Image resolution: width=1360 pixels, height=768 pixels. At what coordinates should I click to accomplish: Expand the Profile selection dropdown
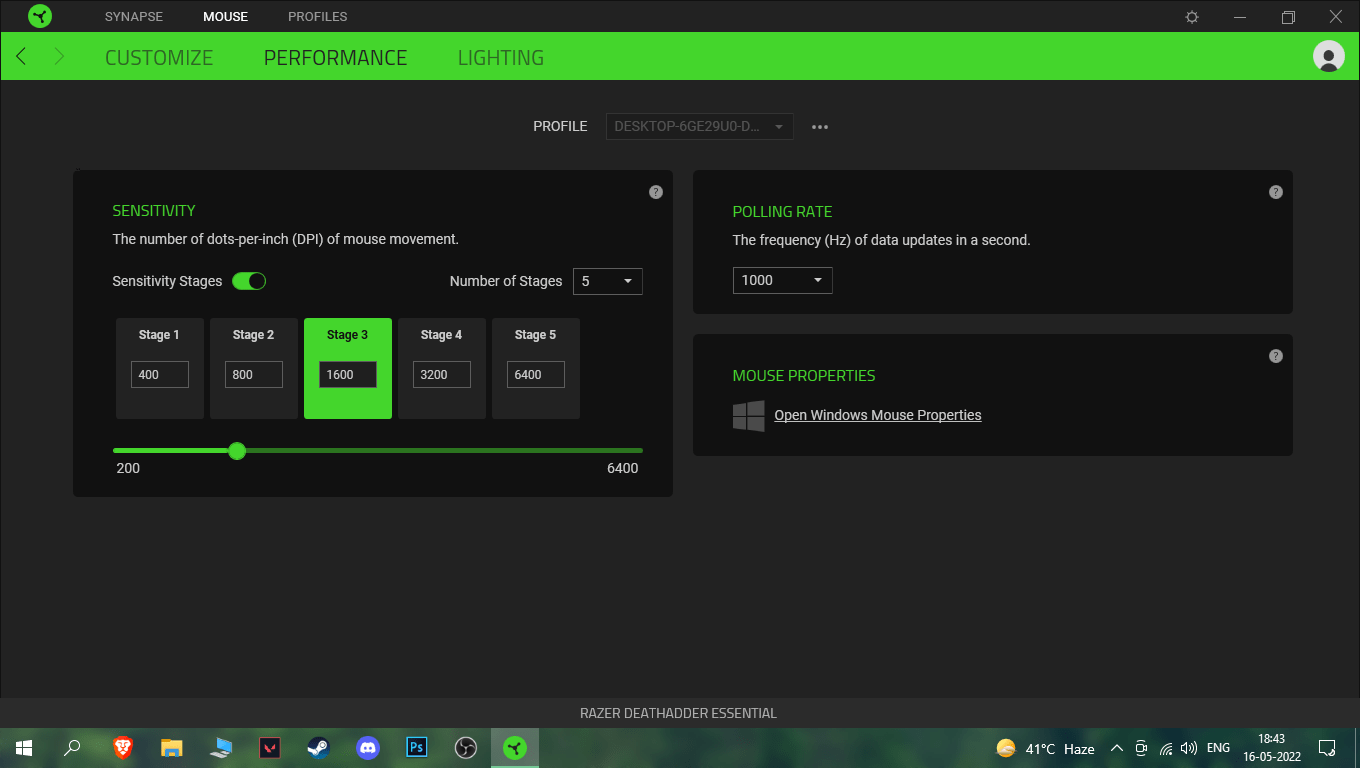point(699,127)
